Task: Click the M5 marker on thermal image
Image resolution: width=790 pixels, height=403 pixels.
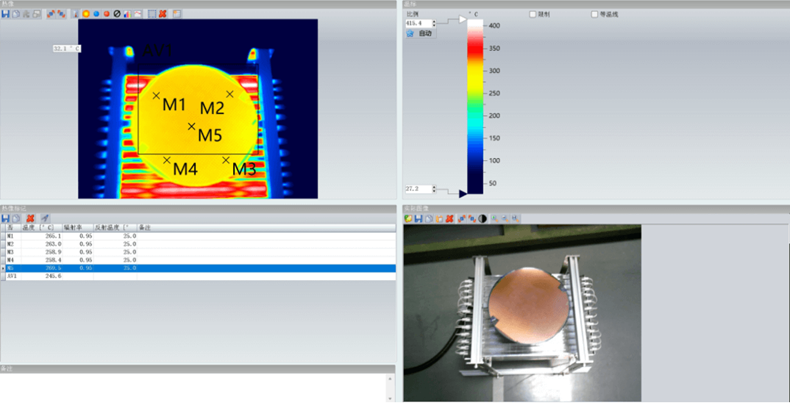Action: tap(192, 126)
